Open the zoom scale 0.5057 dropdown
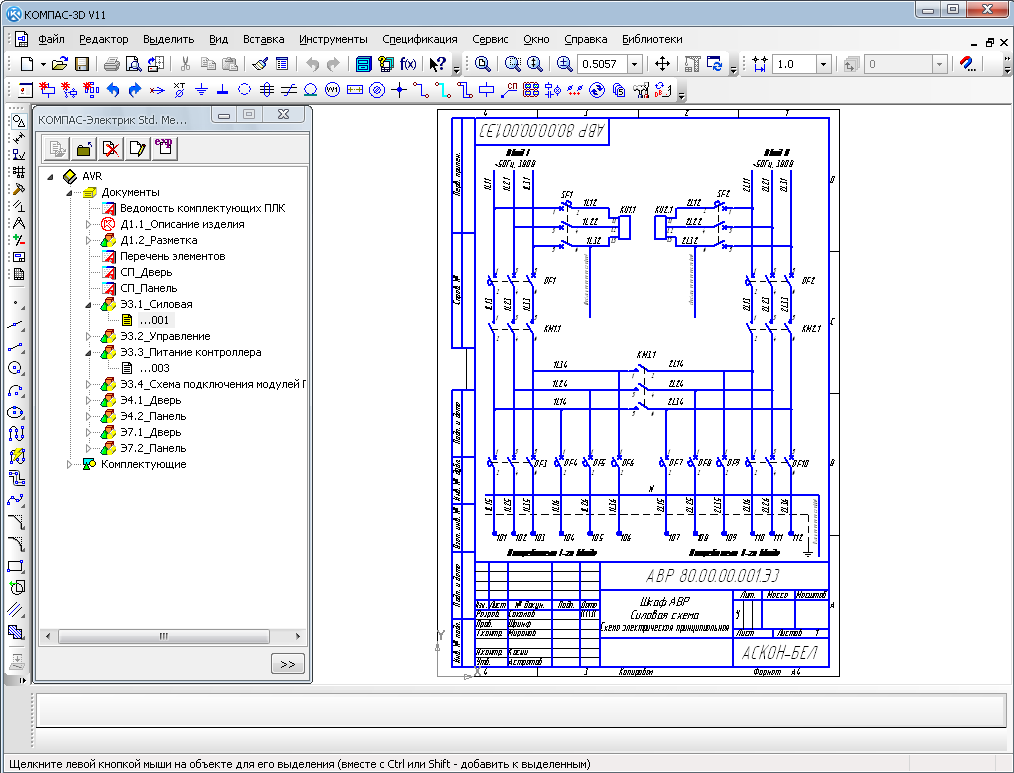 [x=634, y=64]
